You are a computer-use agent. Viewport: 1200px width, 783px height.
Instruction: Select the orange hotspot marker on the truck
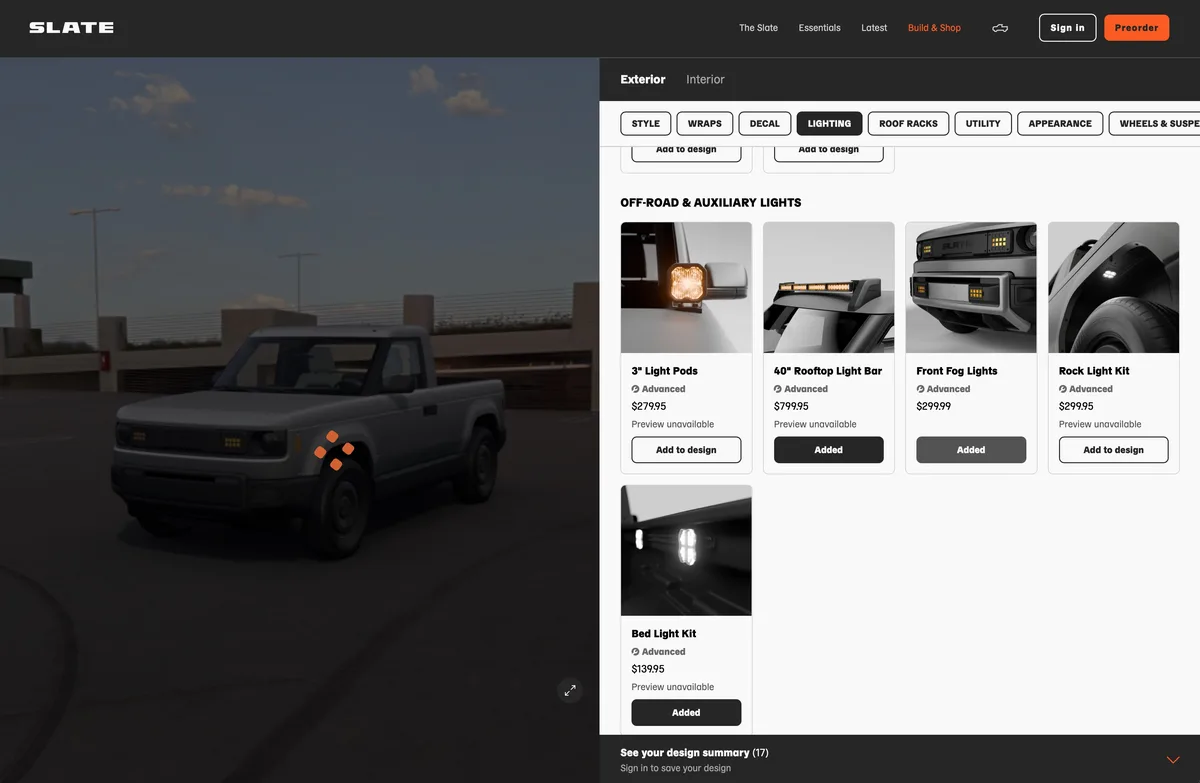click(333, 451)
